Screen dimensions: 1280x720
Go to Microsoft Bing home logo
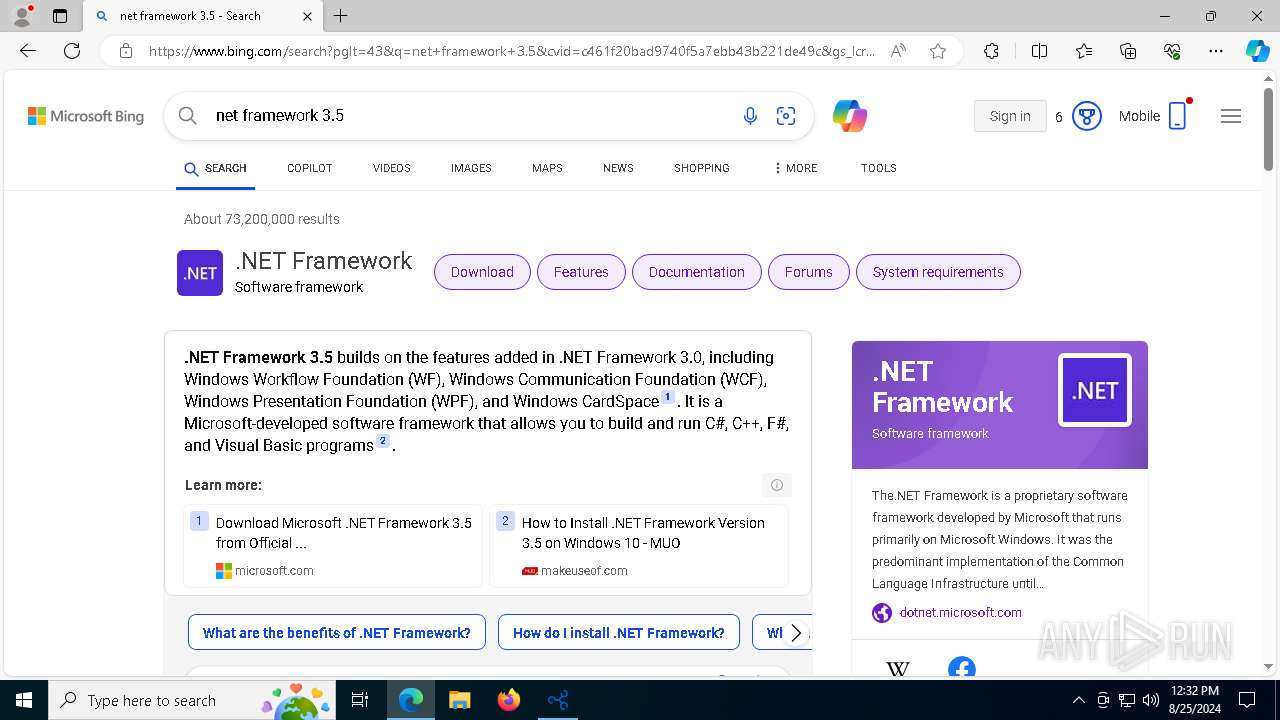pyautogui.click(x=86, y=116)
